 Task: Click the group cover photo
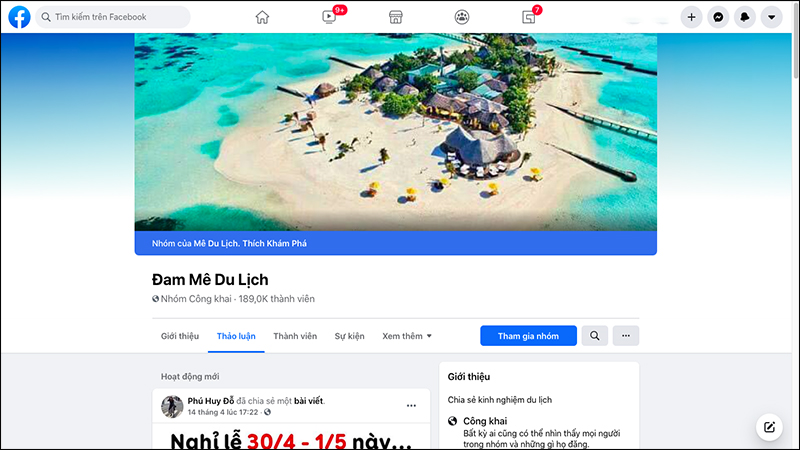point(395,132)
